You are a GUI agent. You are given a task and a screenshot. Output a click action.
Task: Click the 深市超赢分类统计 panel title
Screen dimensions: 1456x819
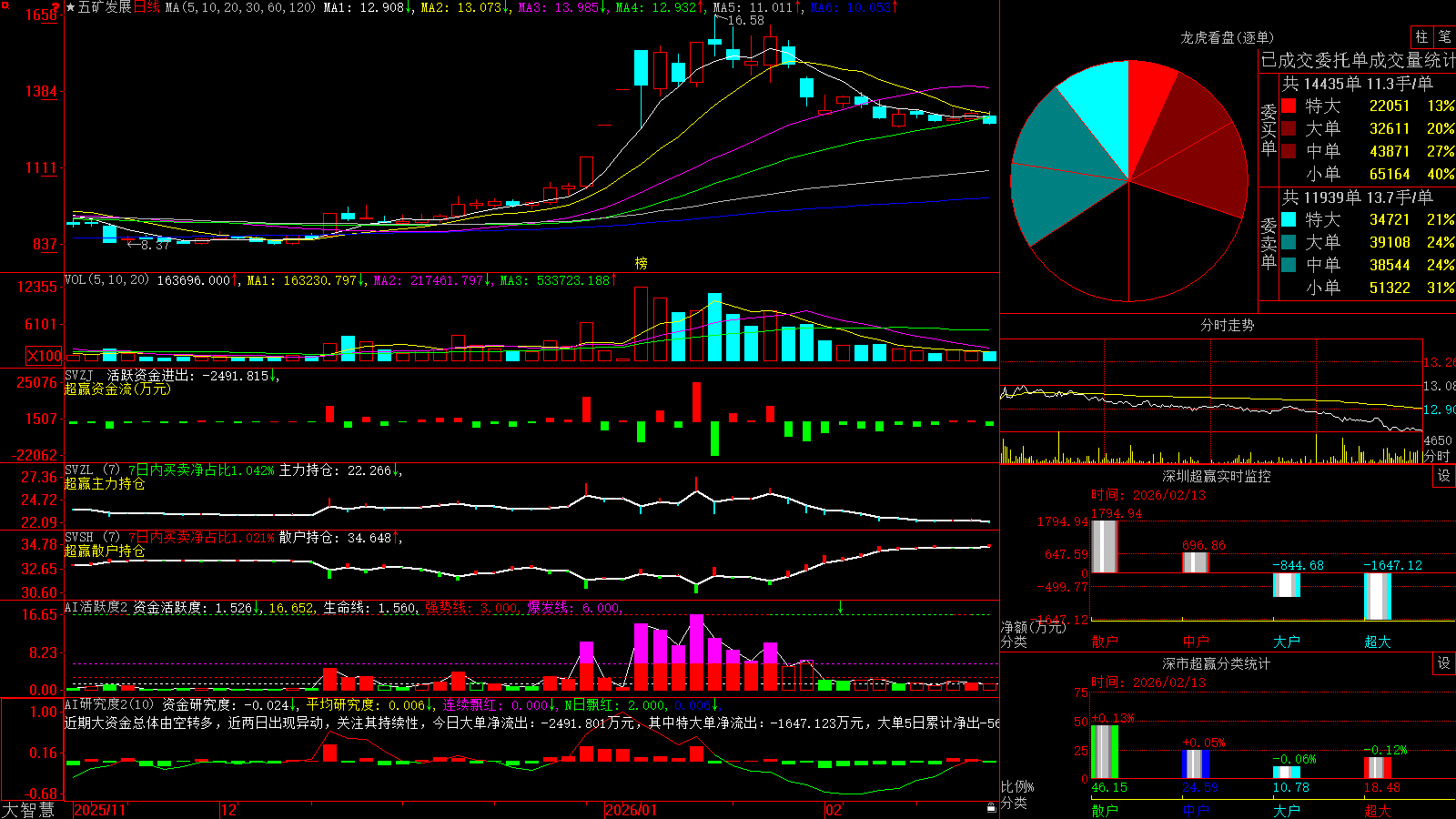(x=1217, y=663)
